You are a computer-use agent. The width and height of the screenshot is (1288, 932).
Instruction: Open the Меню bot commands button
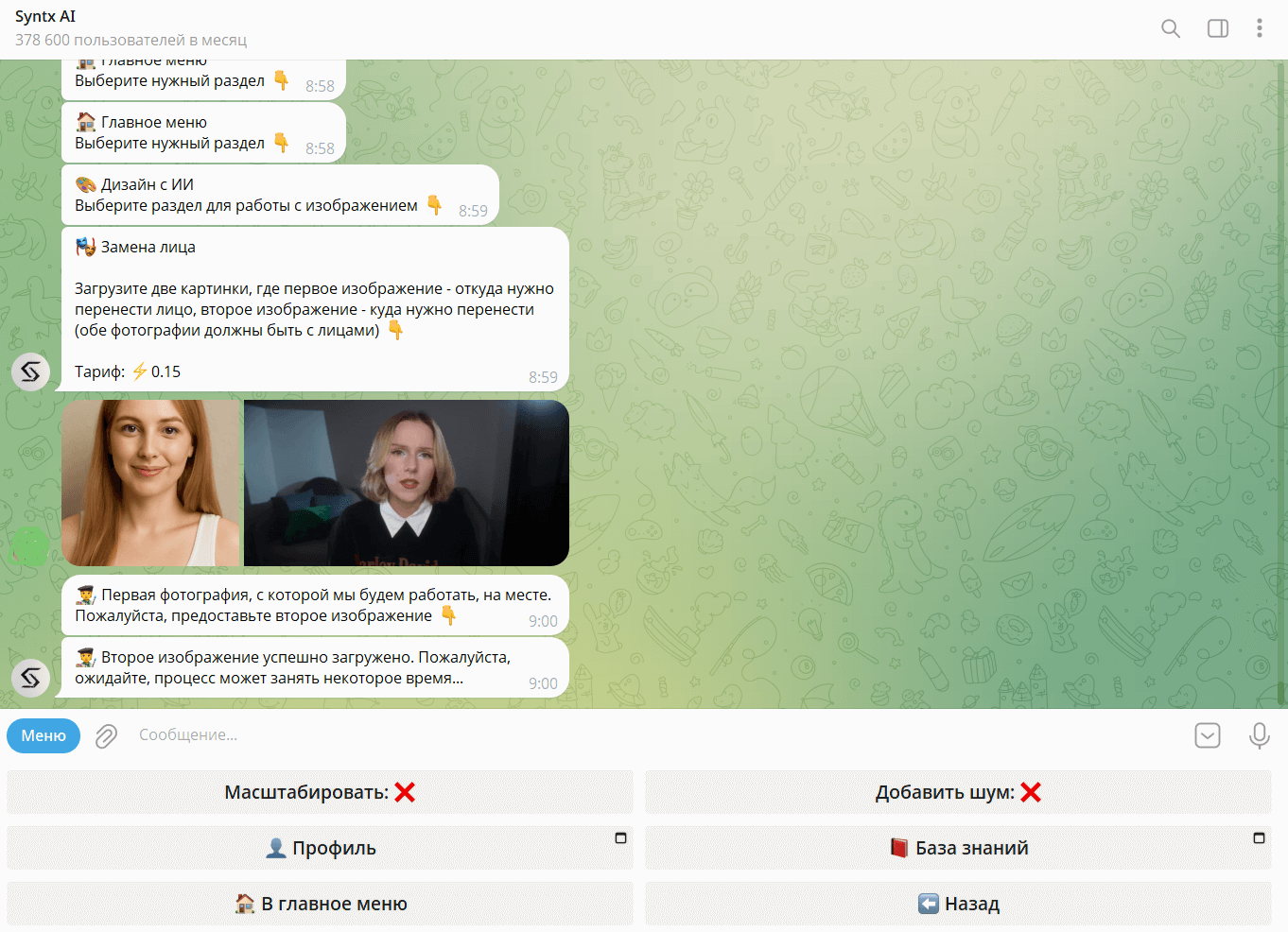(x=44, y=735)
